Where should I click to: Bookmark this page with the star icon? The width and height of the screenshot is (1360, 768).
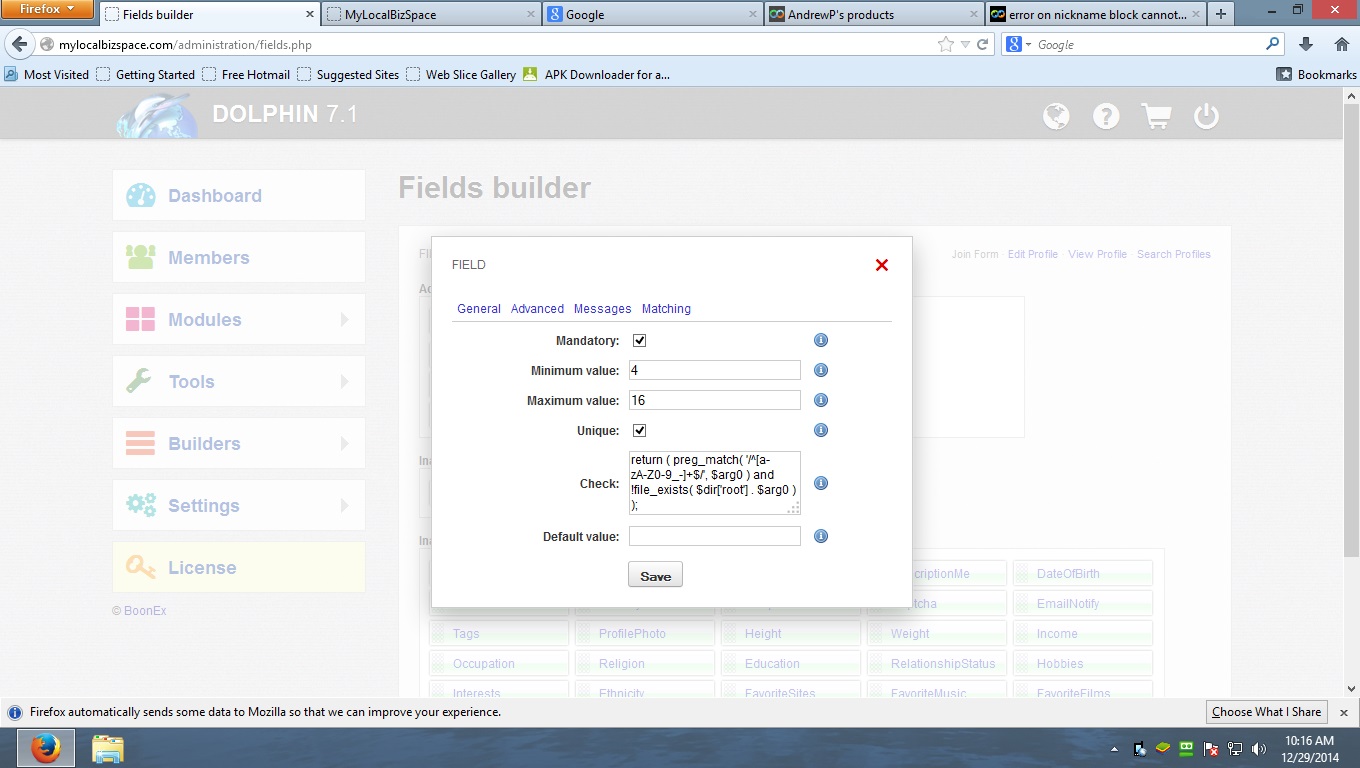click(x=946, y=45)
